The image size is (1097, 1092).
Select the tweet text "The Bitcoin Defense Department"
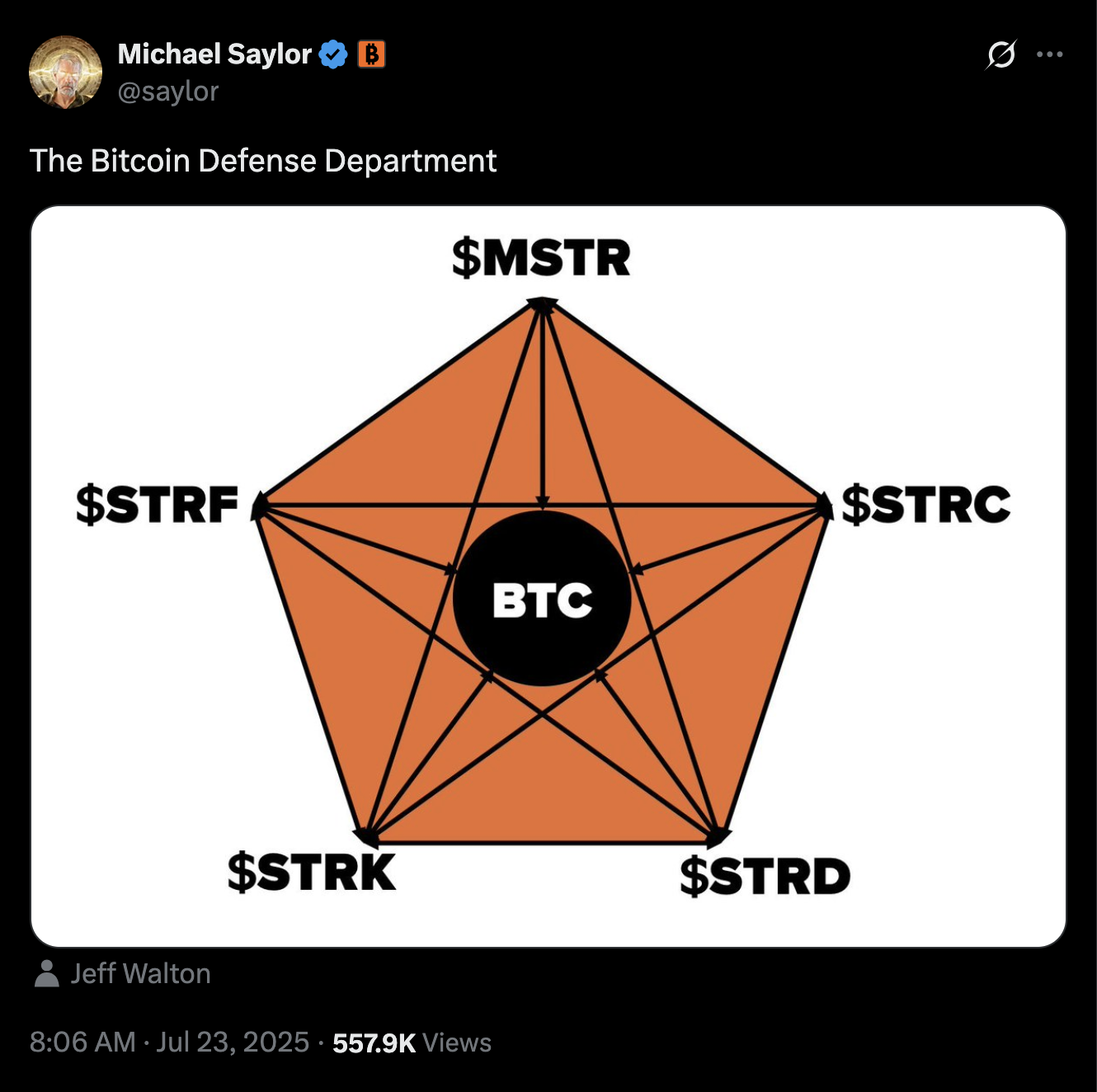click(x=262, y=161)
